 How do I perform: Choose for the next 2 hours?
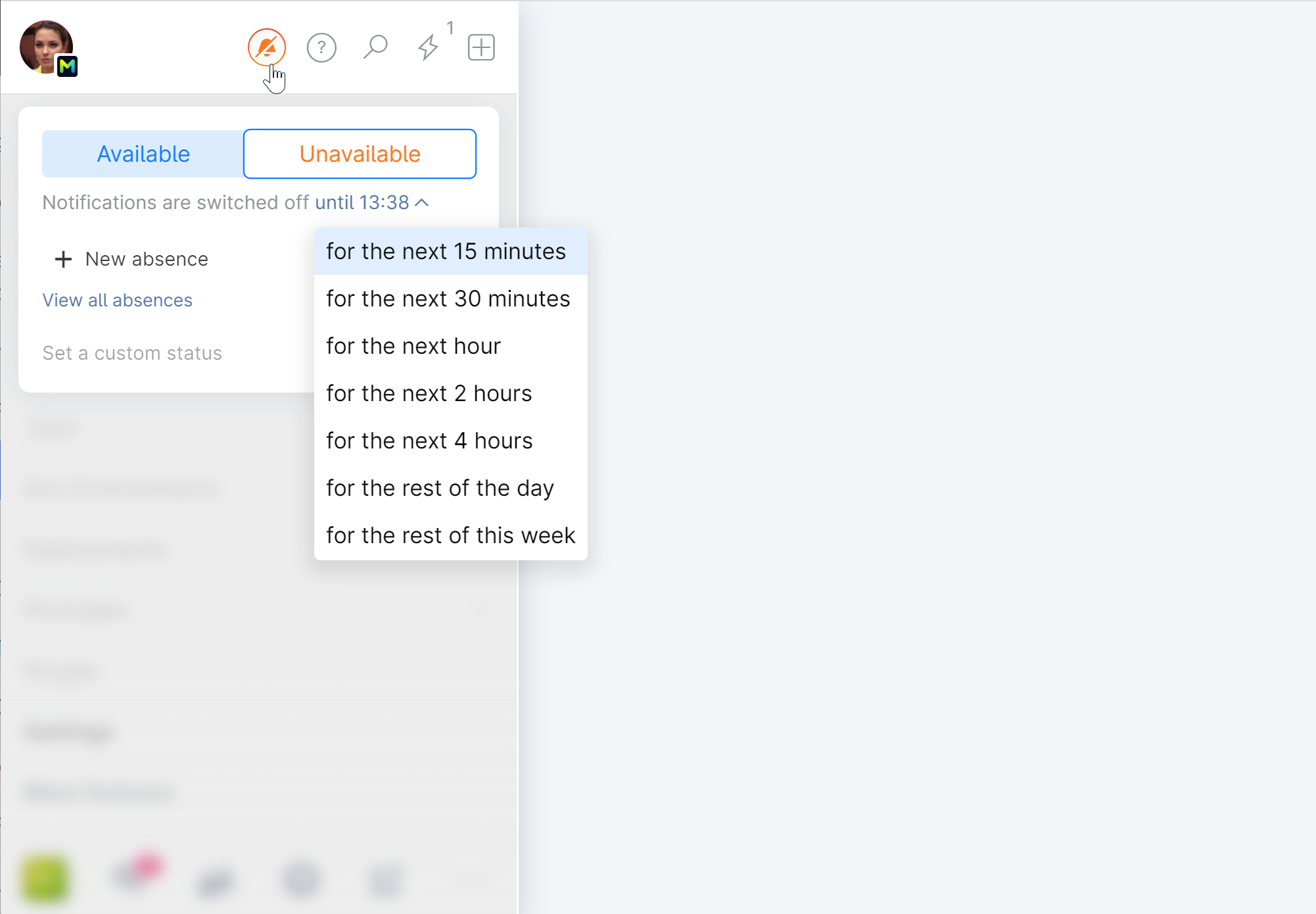[429, 393]
